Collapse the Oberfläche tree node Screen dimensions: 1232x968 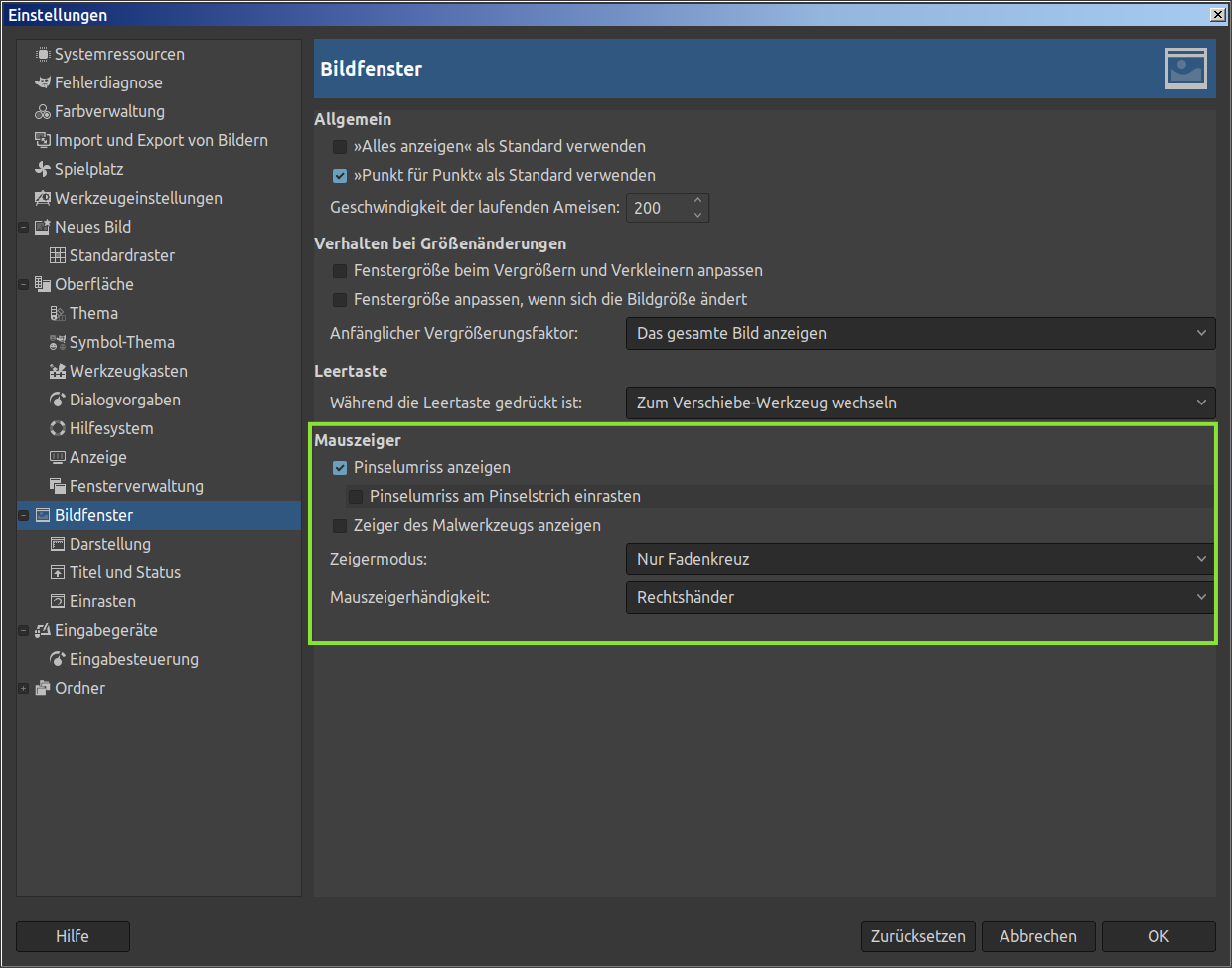[x=23, y=285]
